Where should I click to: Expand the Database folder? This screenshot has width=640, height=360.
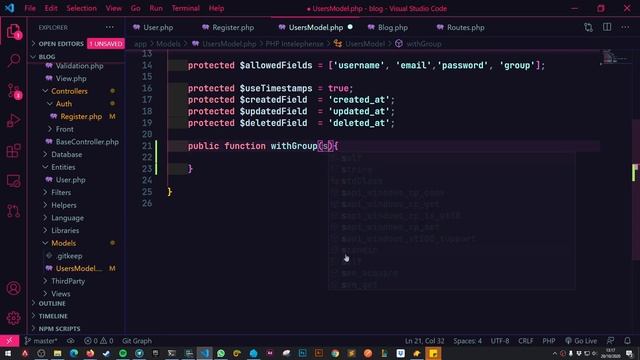click(x=67, y=154)
